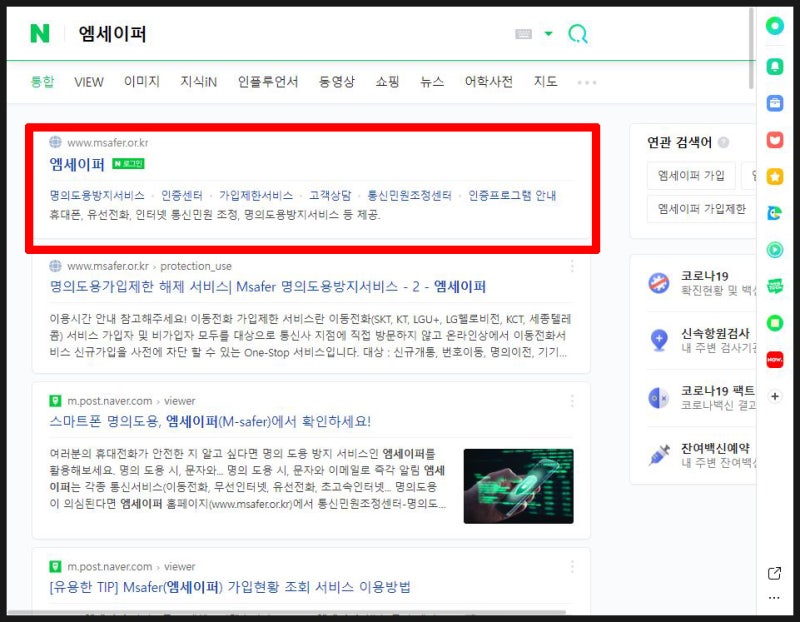Open the blue briefcase sidebar icon
Screen dimensions: 800x622
click(774, 103)
